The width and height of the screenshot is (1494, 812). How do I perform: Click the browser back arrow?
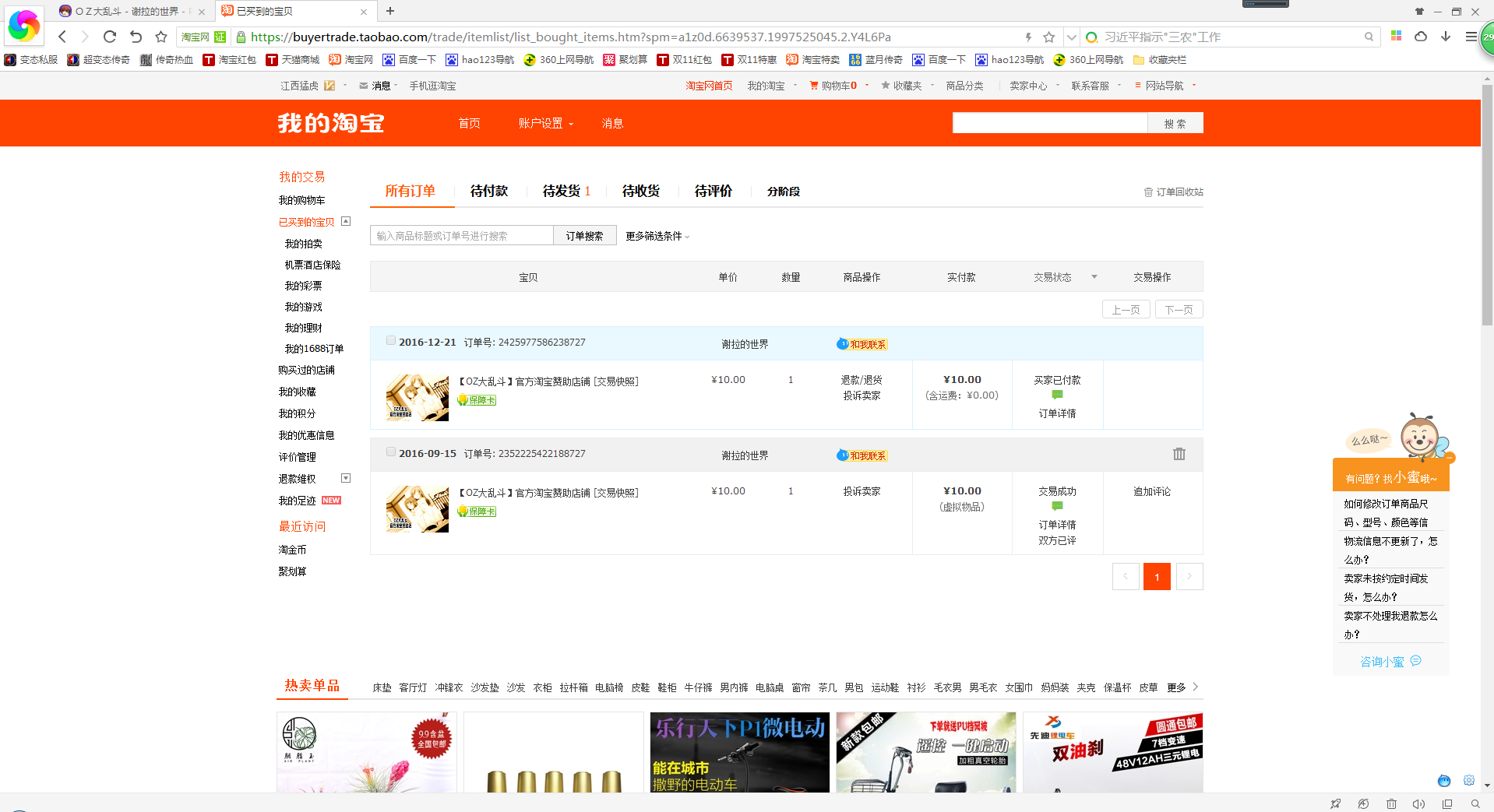(62, 37)
